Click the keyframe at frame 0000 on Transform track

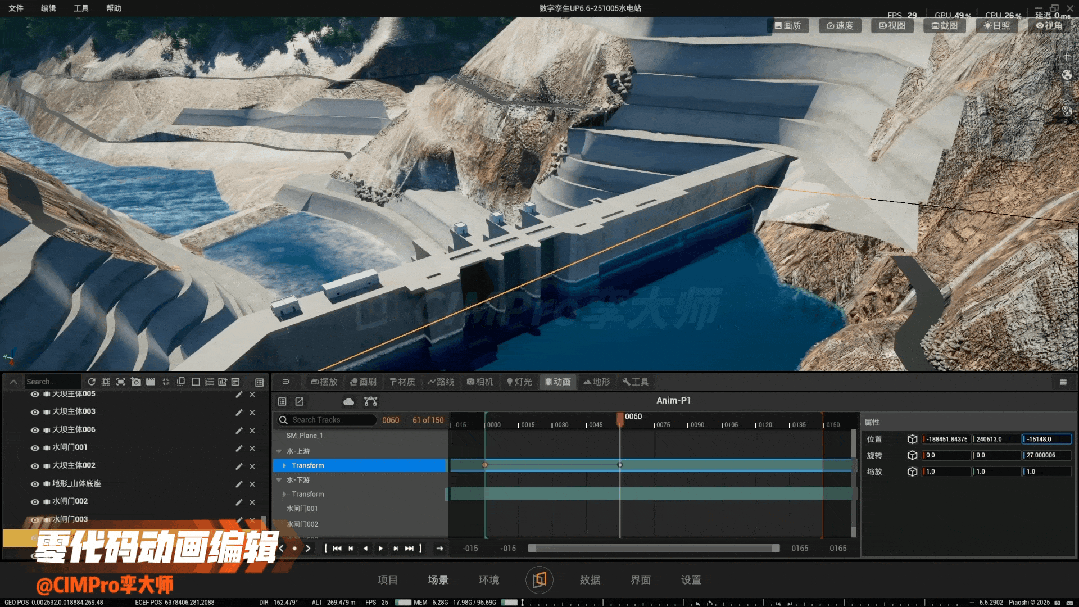(485, 465)
